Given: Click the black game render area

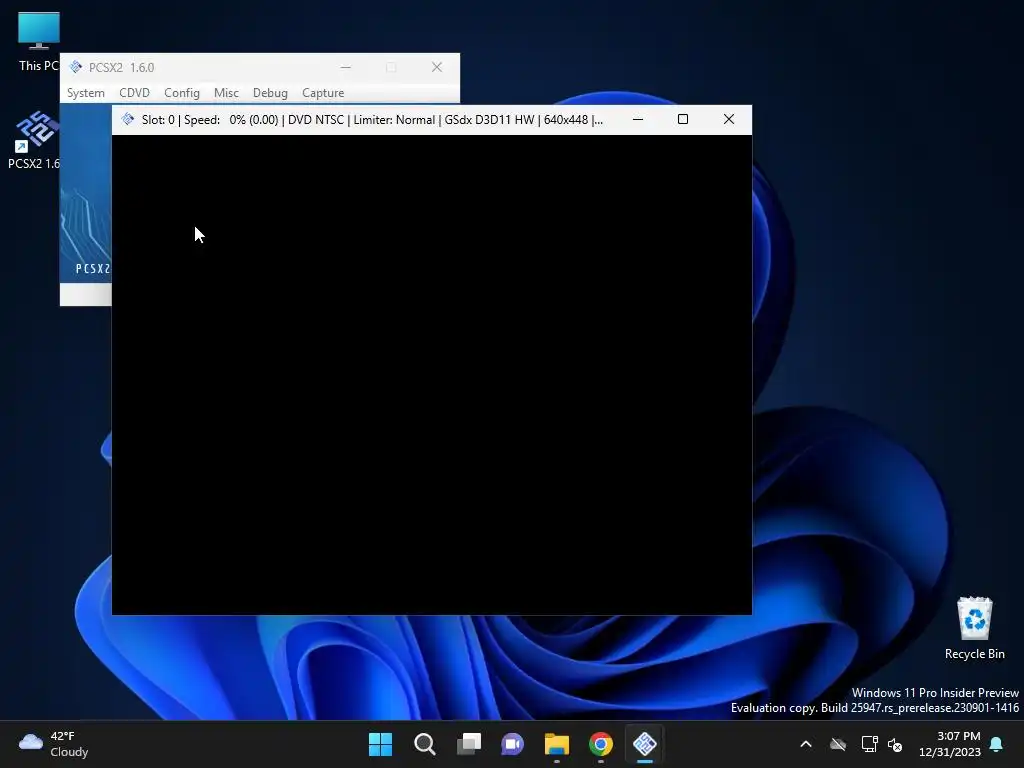Looking at the screenshot, I should [432, 374].
